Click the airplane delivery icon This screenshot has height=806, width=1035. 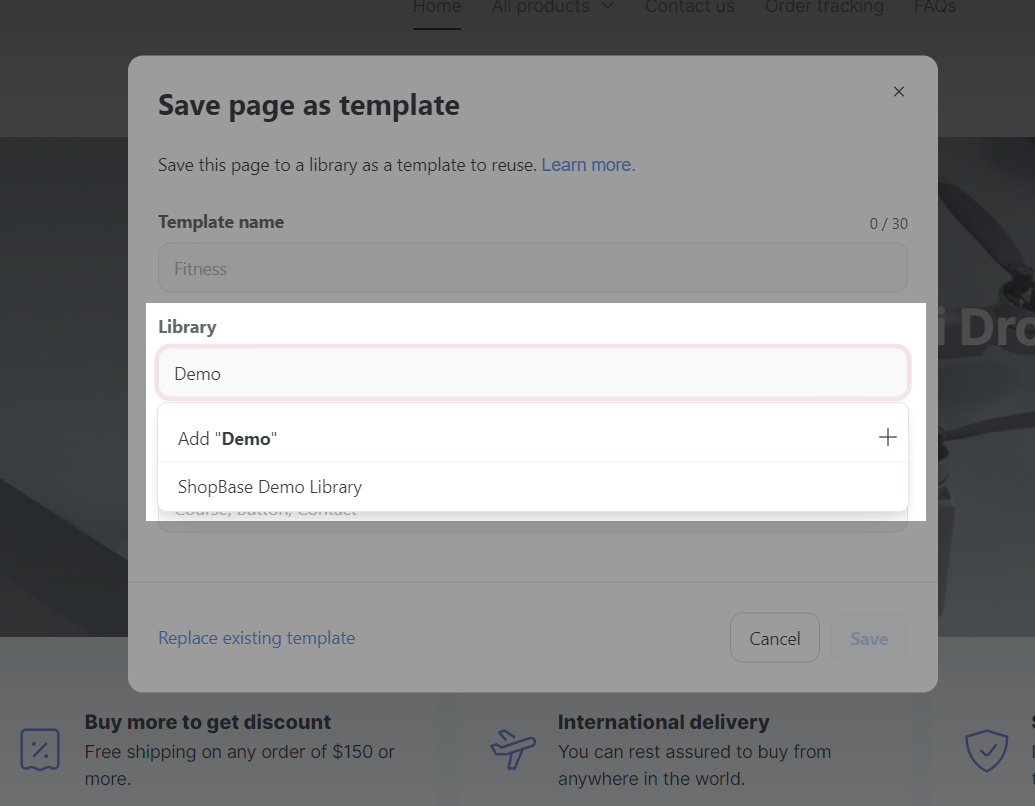tap(513, 749)
